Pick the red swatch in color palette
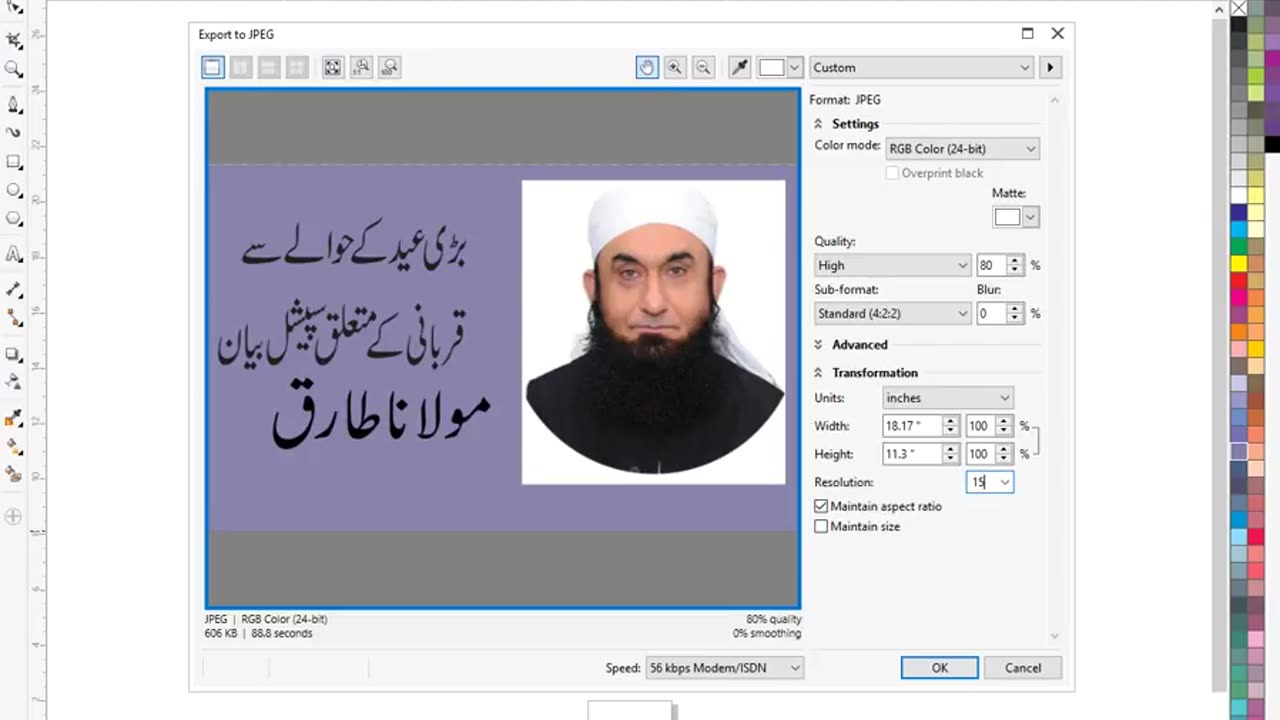1280x720 pixels. point(1239,281)
